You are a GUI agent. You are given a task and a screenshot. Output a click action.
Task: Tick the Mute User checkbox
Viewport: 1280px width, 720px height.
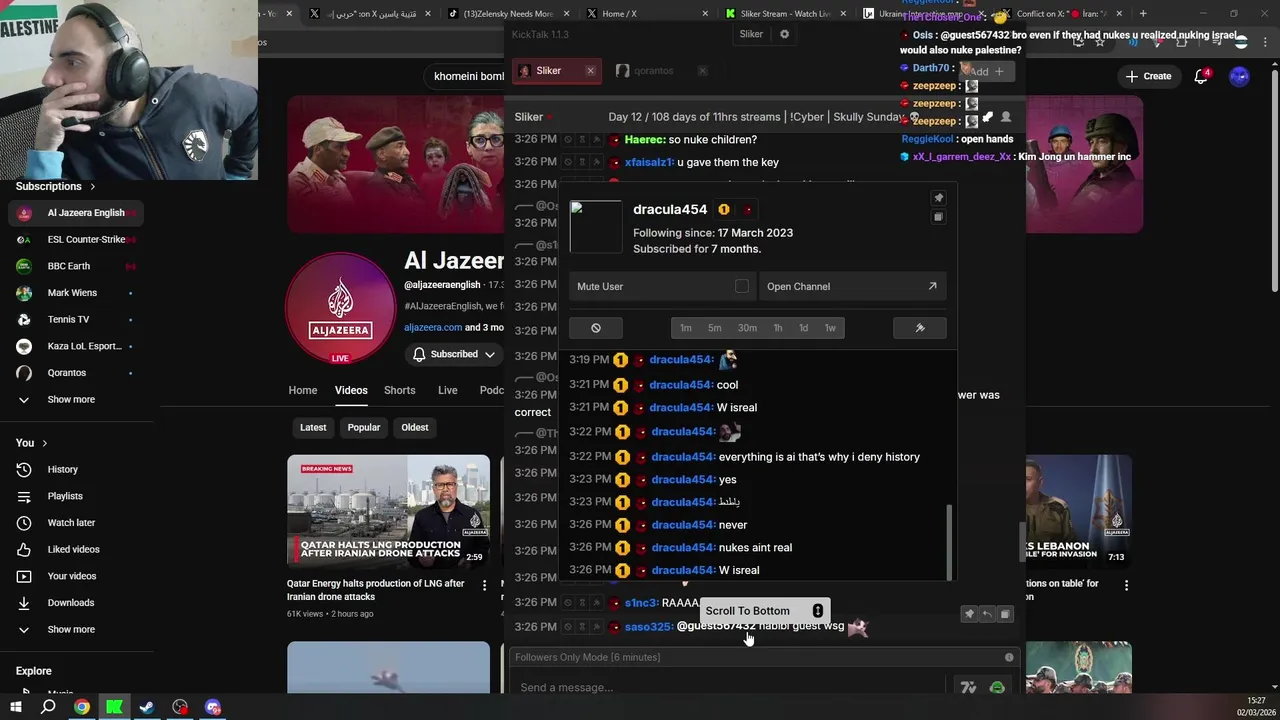coord(741,286)
